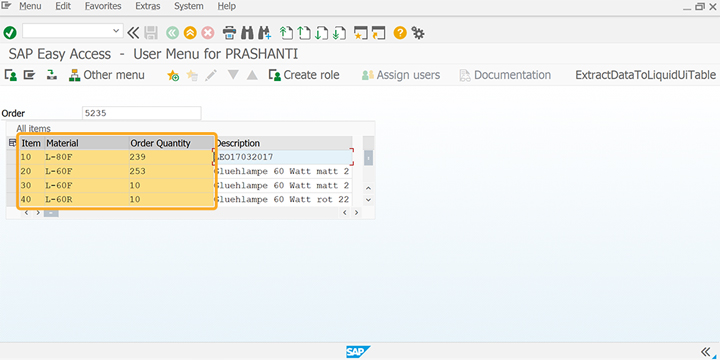Click the ExtractDataToLiquidUiTable button
Viewport: 720px width, 360px height.
coord(645,75)
